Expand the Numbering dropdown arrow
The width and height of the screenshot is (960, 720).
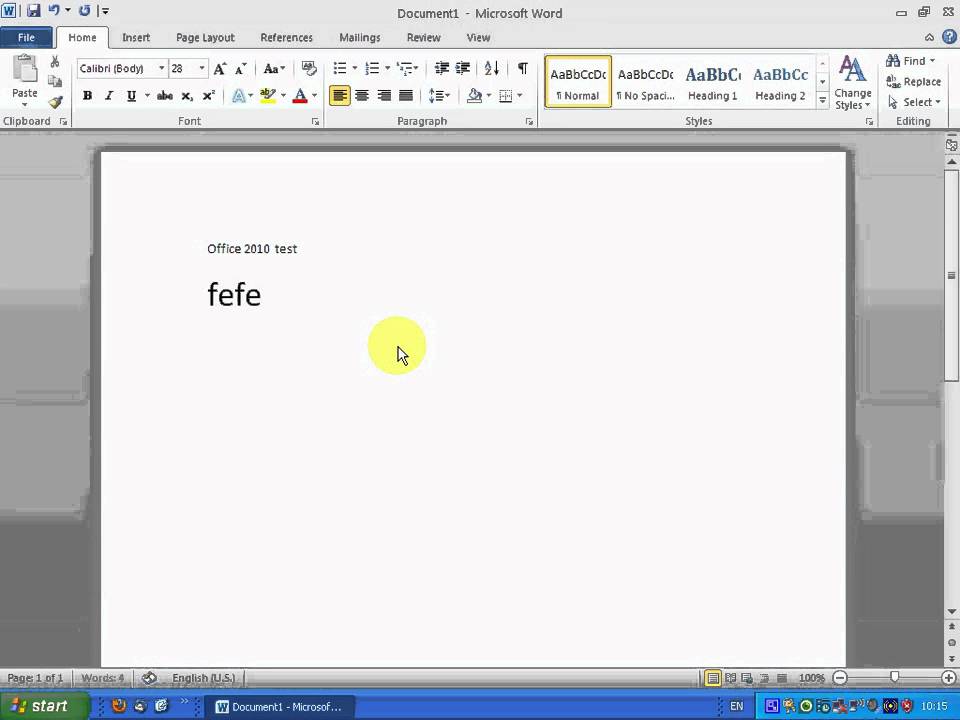(387, 68)
